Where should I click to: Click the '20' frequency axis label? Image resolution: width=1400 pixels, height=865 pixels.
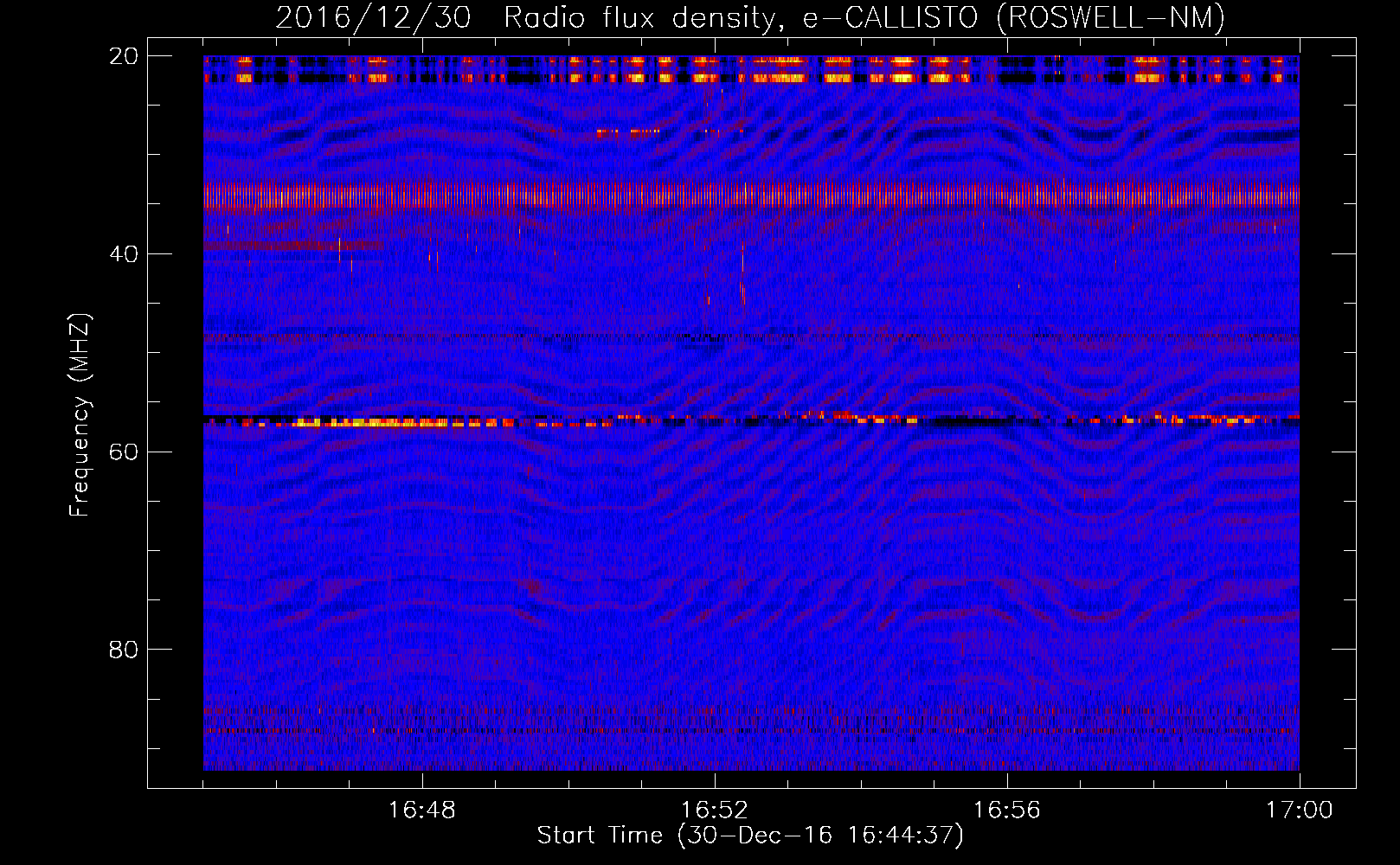pos(124,56)
